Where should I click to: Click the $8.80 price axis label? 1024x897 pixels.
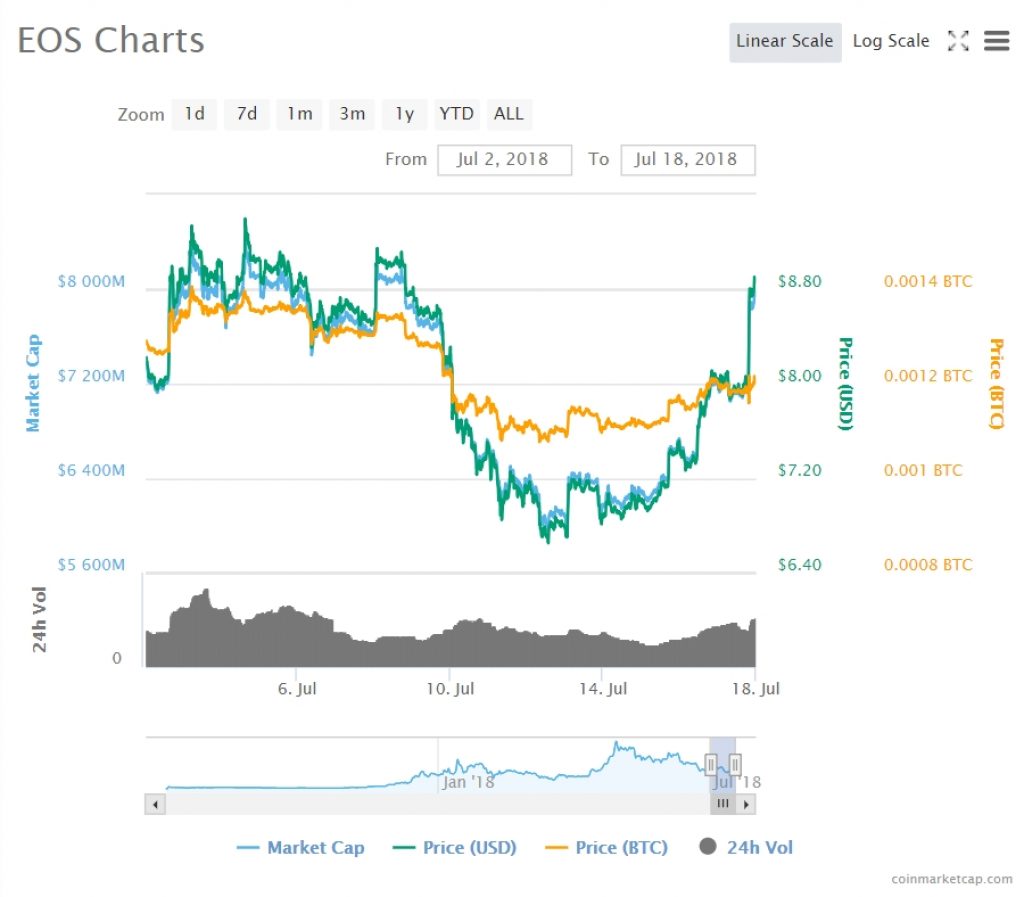(800, 281)
